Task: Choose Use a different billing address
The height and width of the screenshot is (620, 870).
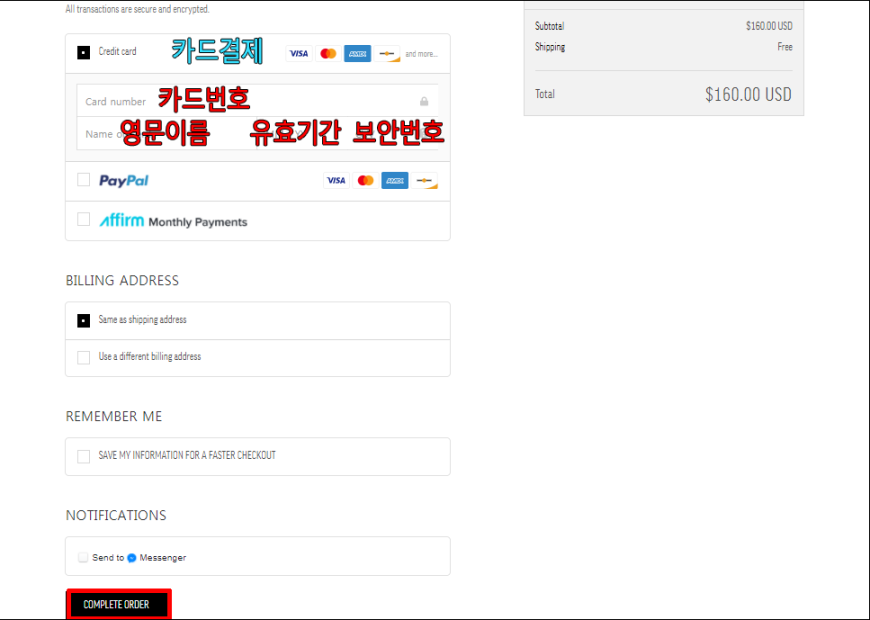Action: click(83, 357)
